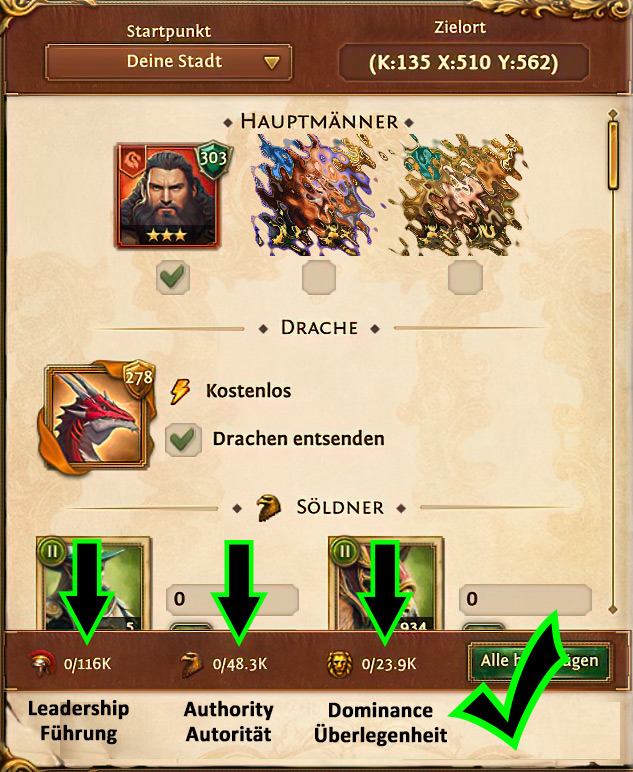
Task: Click the green Alle button in bottom bar
Action: (x=540, y=661)
